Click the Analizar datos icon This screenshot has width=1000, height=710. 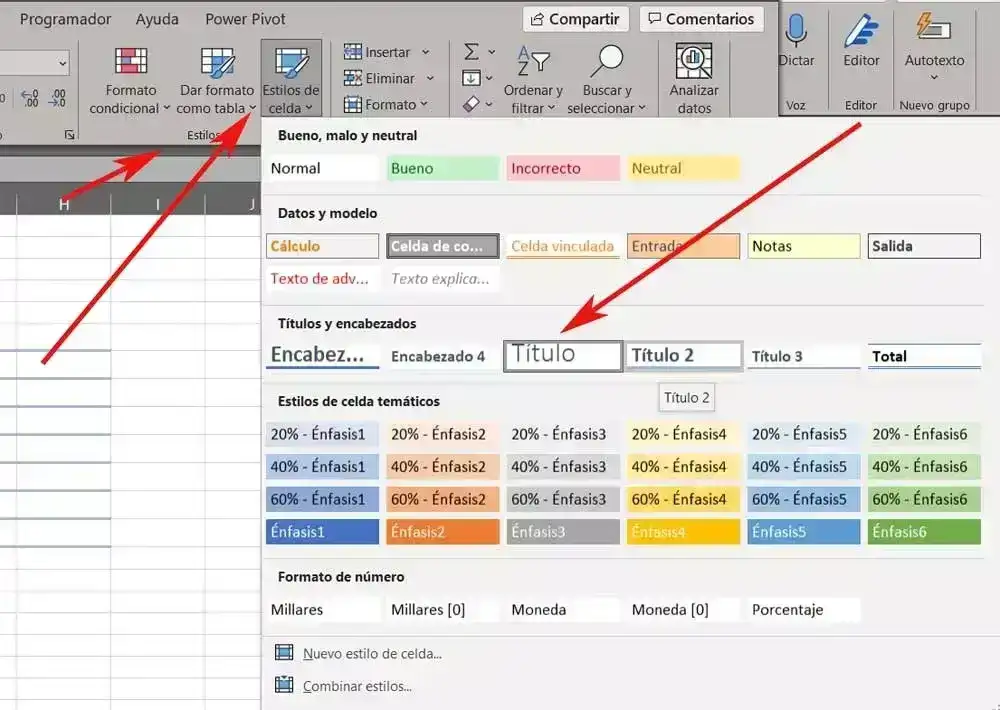tap(693, 62)
